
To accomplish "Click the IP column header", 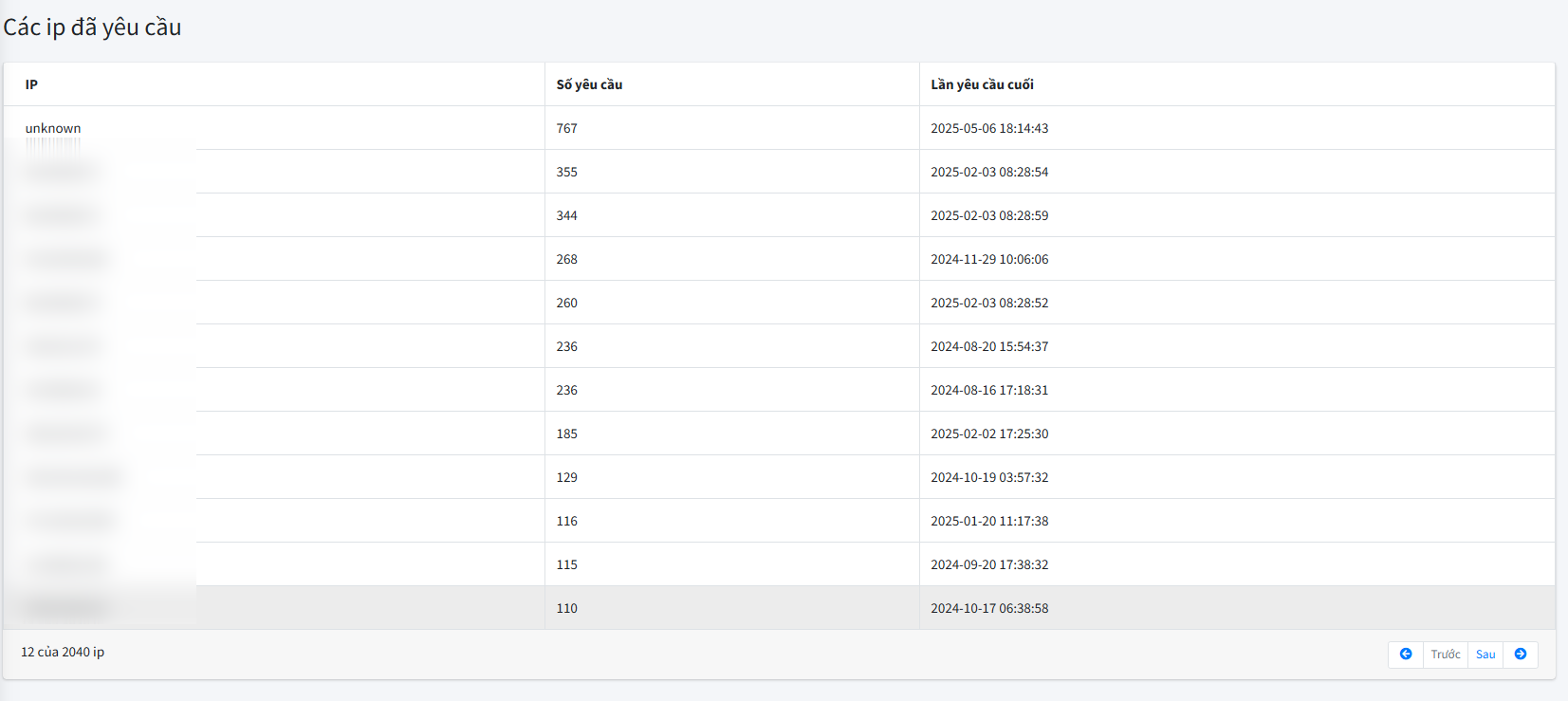I will tap(31, 84).
